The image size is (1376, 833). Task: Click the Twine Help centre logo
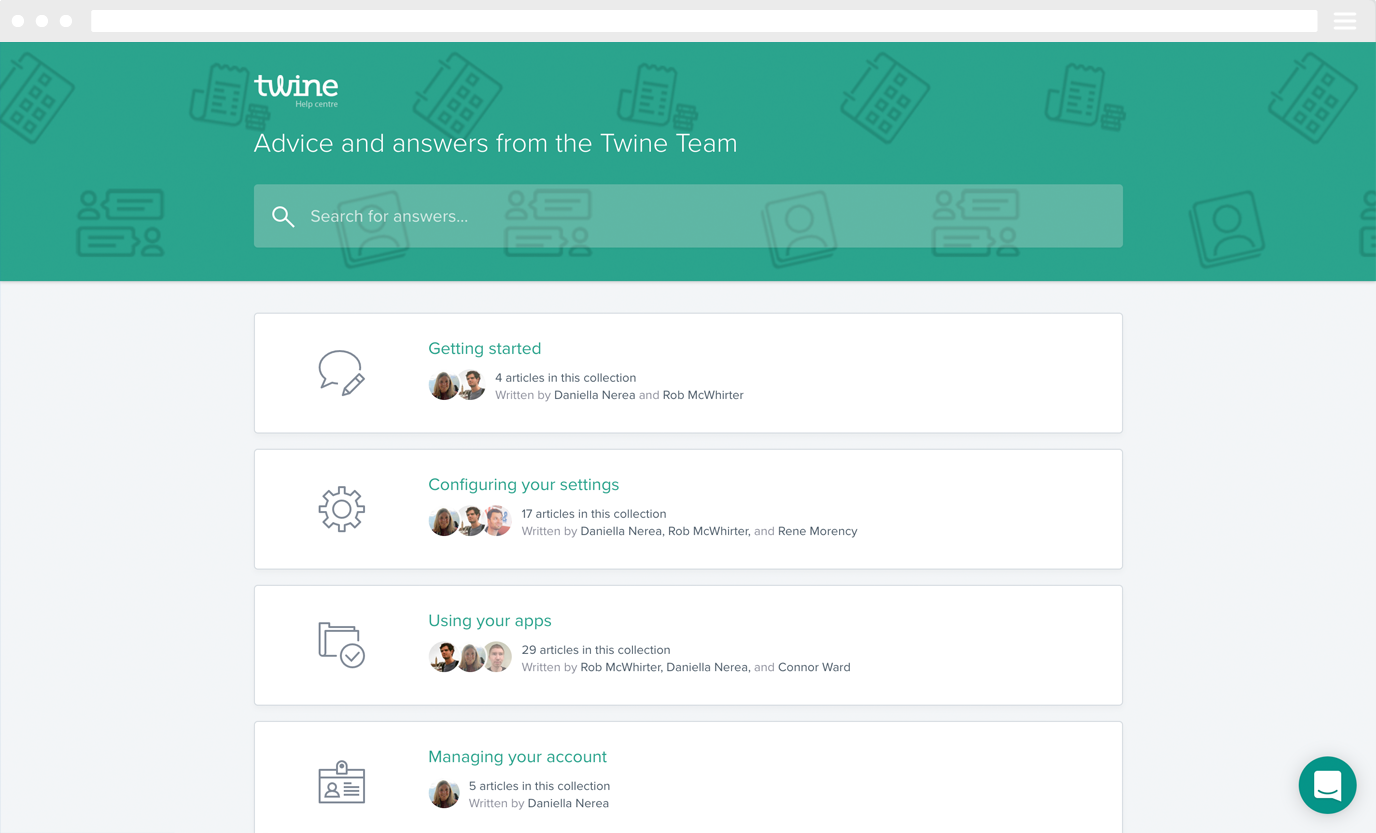coord(296,89)
